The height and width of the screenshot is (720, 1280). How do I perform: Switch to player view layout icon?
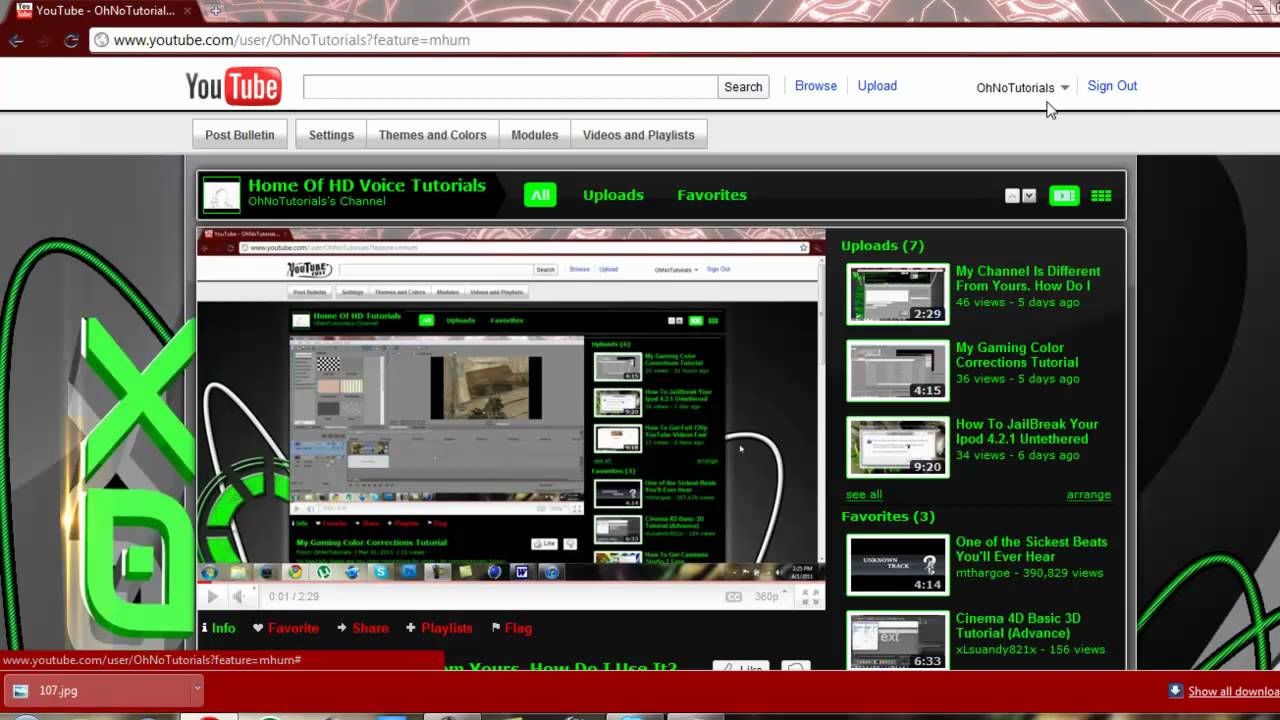point(1064,196)
